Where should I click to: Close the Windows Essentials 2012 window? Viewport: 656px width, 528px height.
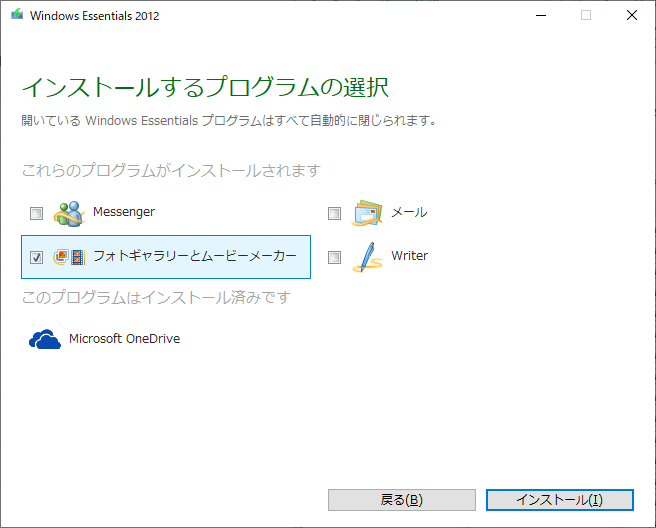coord(632,15)
